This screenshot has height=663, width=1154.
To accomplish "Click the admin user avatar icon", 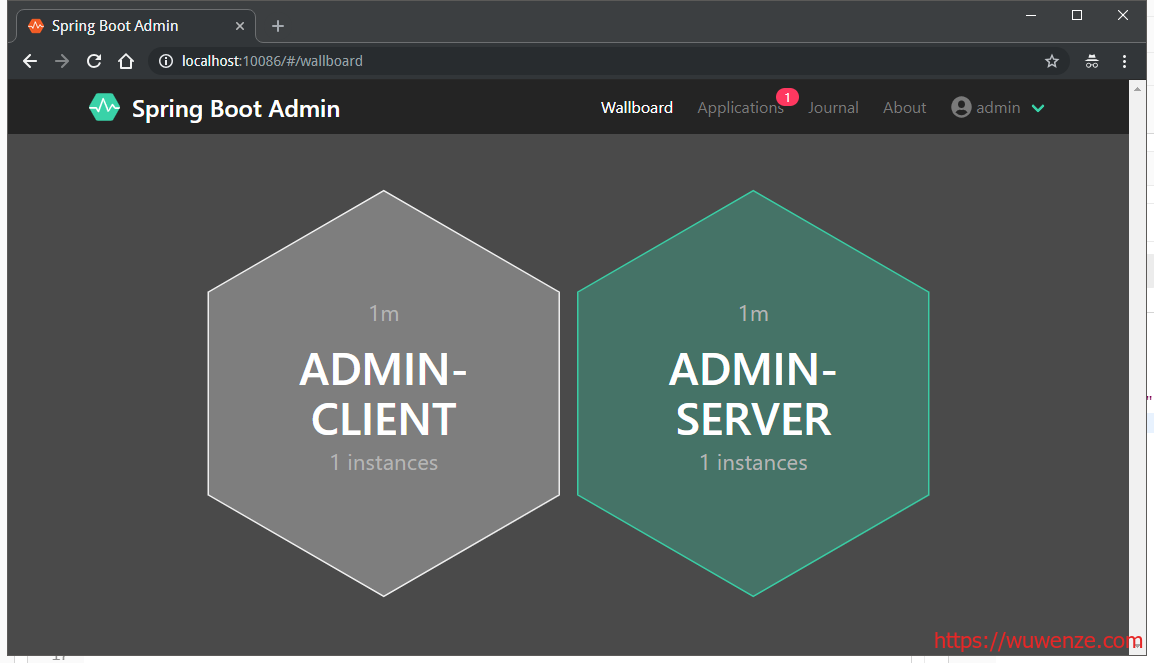I will tap(961, 107).
